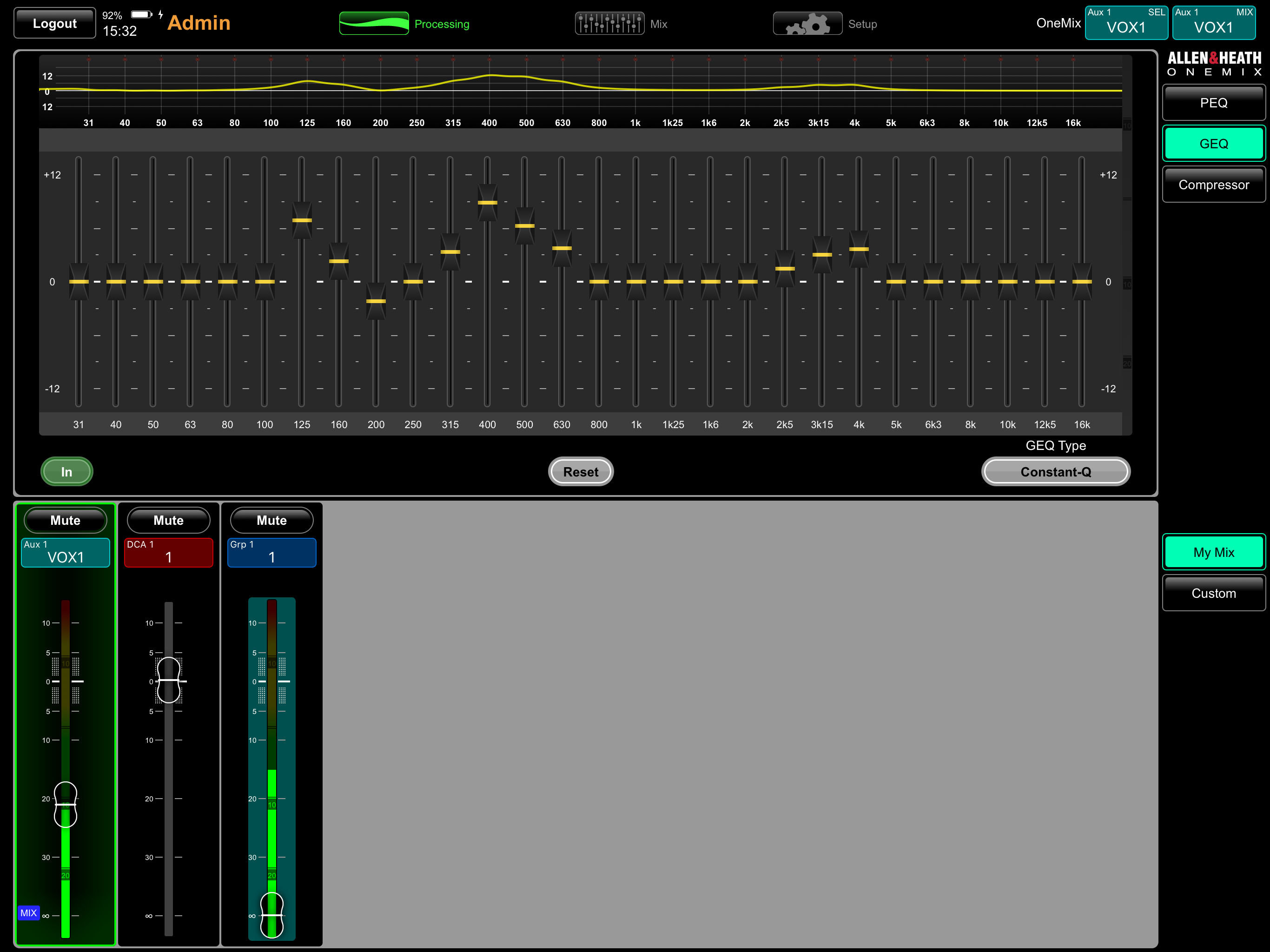
Task: Select the DCA 1 channel name strip
Action: pyautogui.click(x=168, y=552)
